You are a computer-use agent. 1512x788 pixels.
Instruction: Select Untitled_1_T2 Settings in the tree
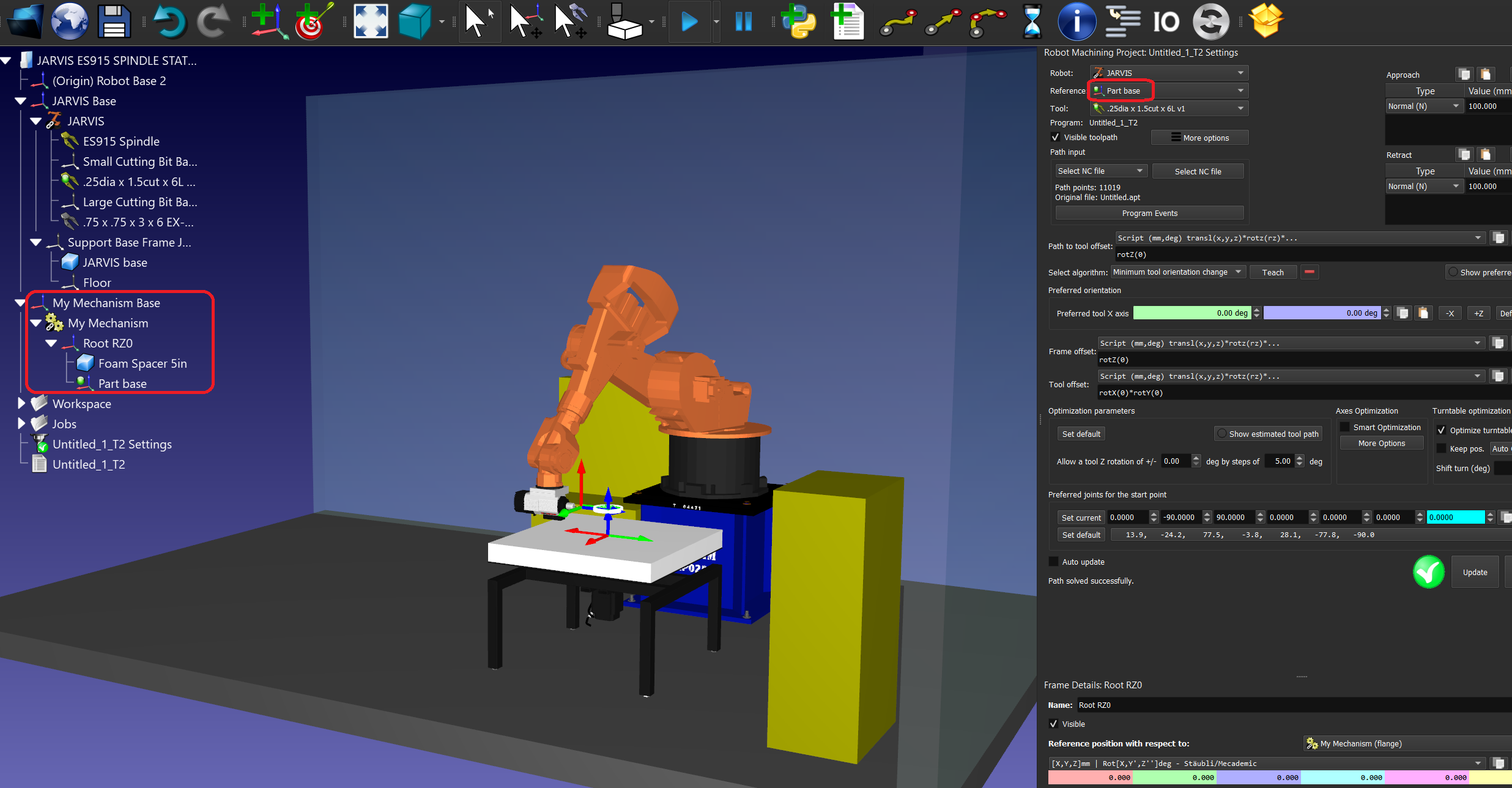tap(111, 444)
